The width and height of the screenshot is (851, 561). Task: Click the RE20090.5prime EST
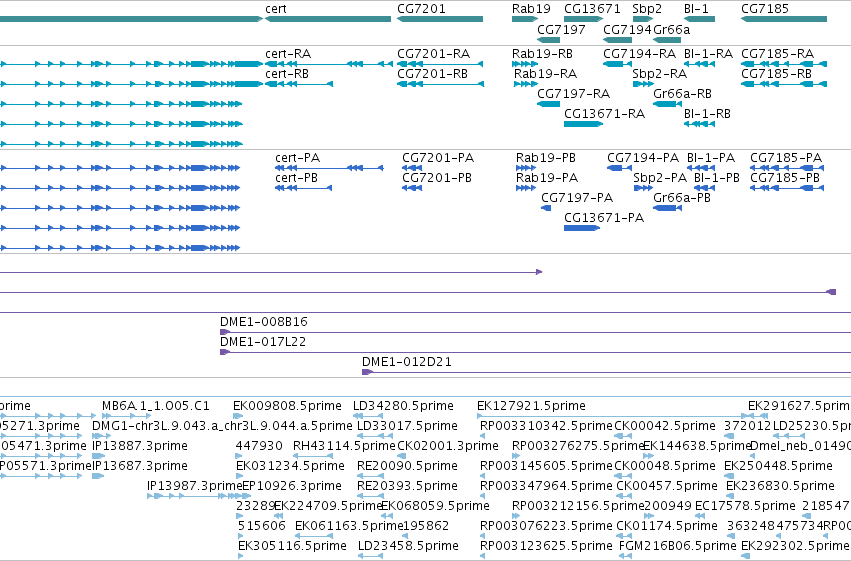[371, 476]
